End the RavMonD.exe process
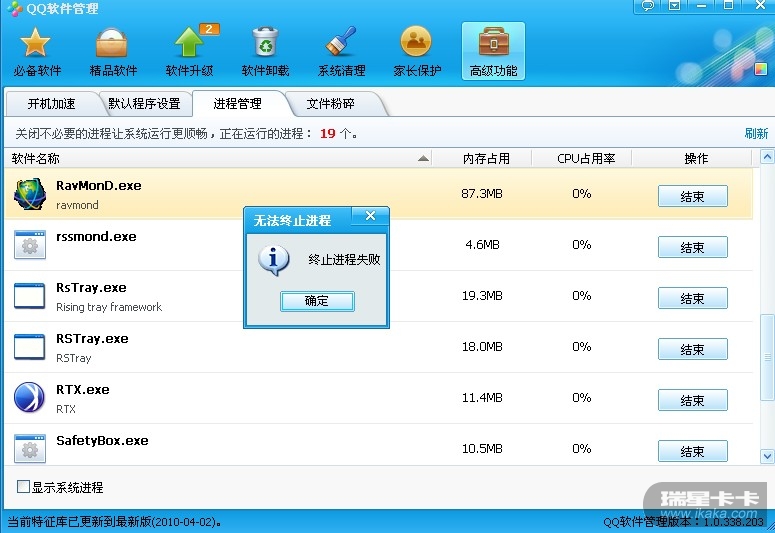Screen dimensions: 775x533 tap(692, 196)
